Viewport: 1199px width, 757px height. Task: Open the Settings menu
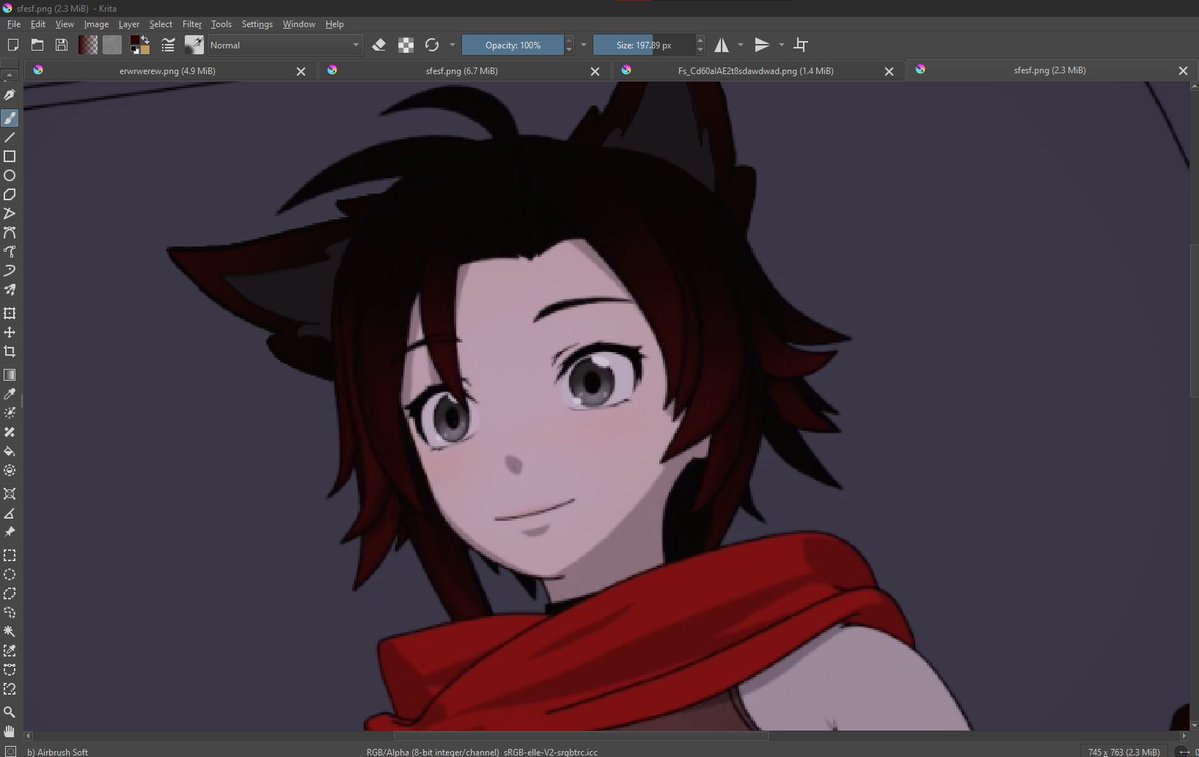tap(257, 24)
